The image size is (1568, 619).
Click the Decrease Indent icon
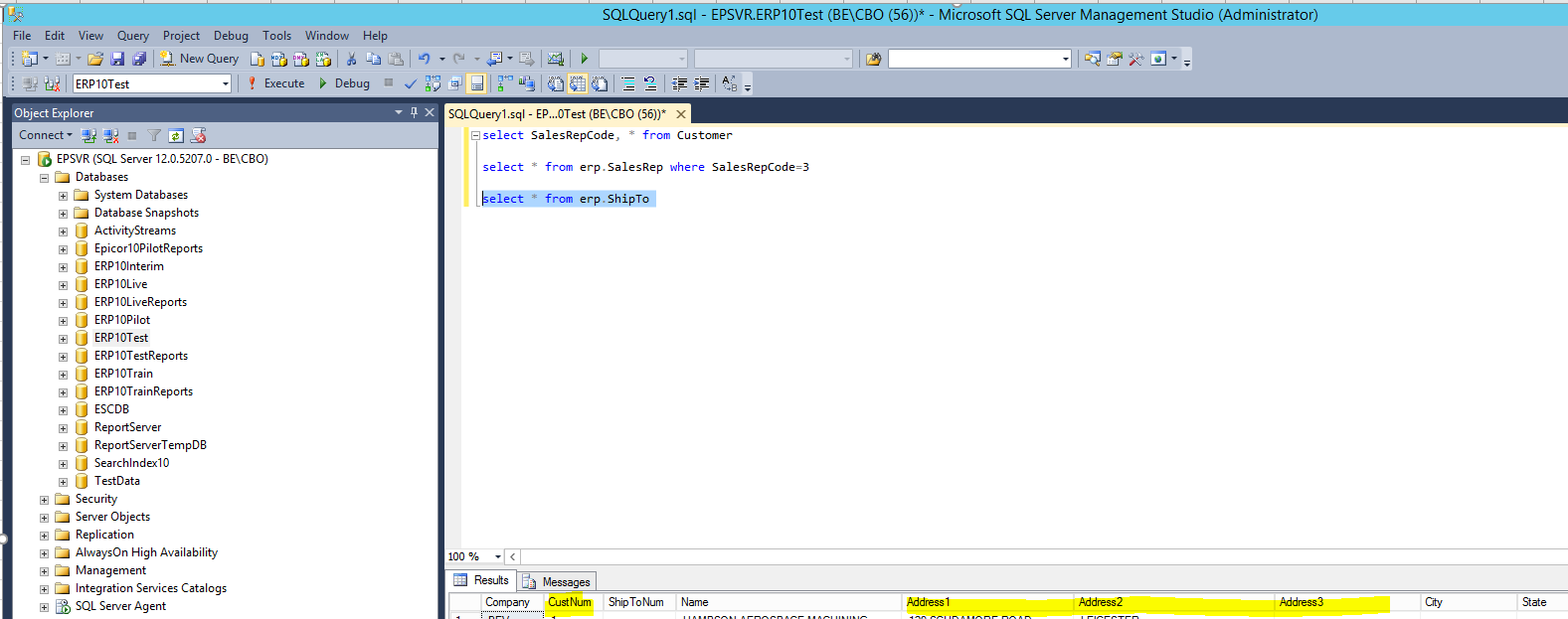[x=680, y=83]
